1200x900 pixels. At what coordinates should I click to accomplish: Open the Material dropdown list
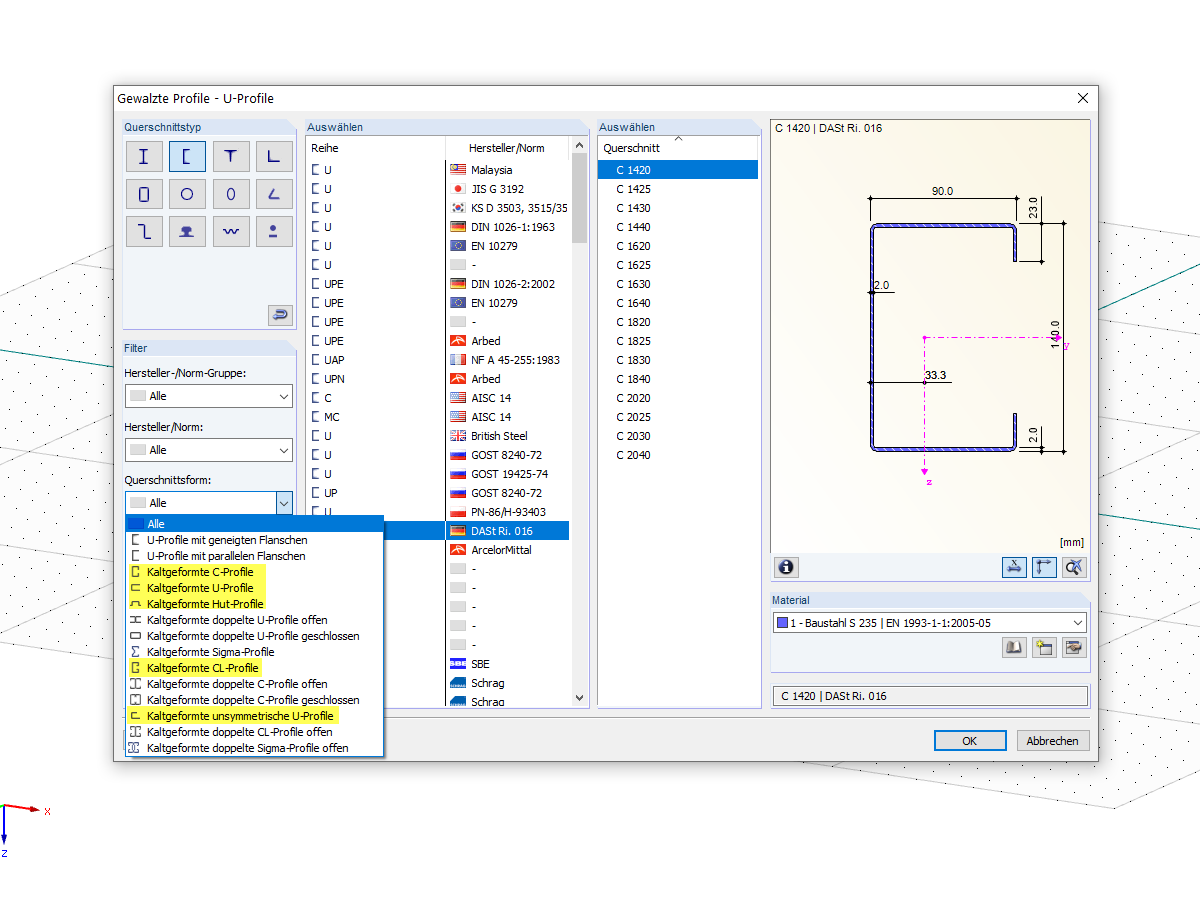(x=929, y=623)
